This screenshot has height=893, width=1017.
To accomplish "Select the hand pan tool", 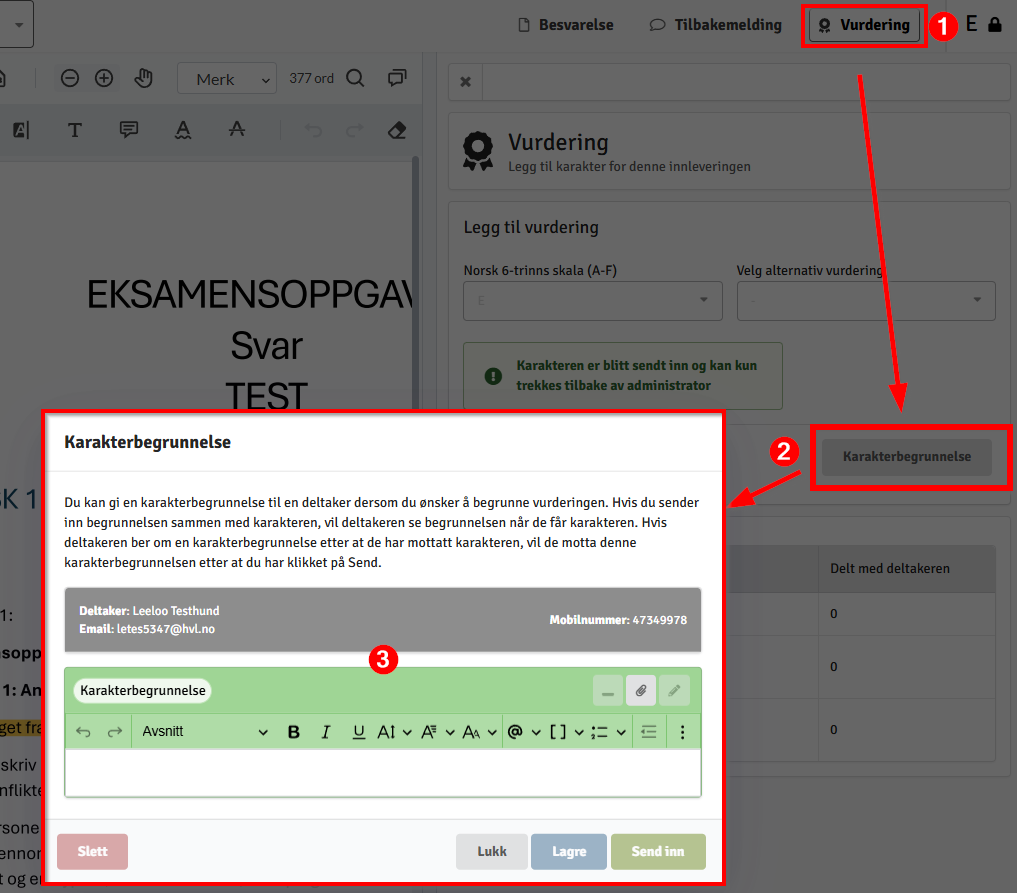I will point(143,78).
